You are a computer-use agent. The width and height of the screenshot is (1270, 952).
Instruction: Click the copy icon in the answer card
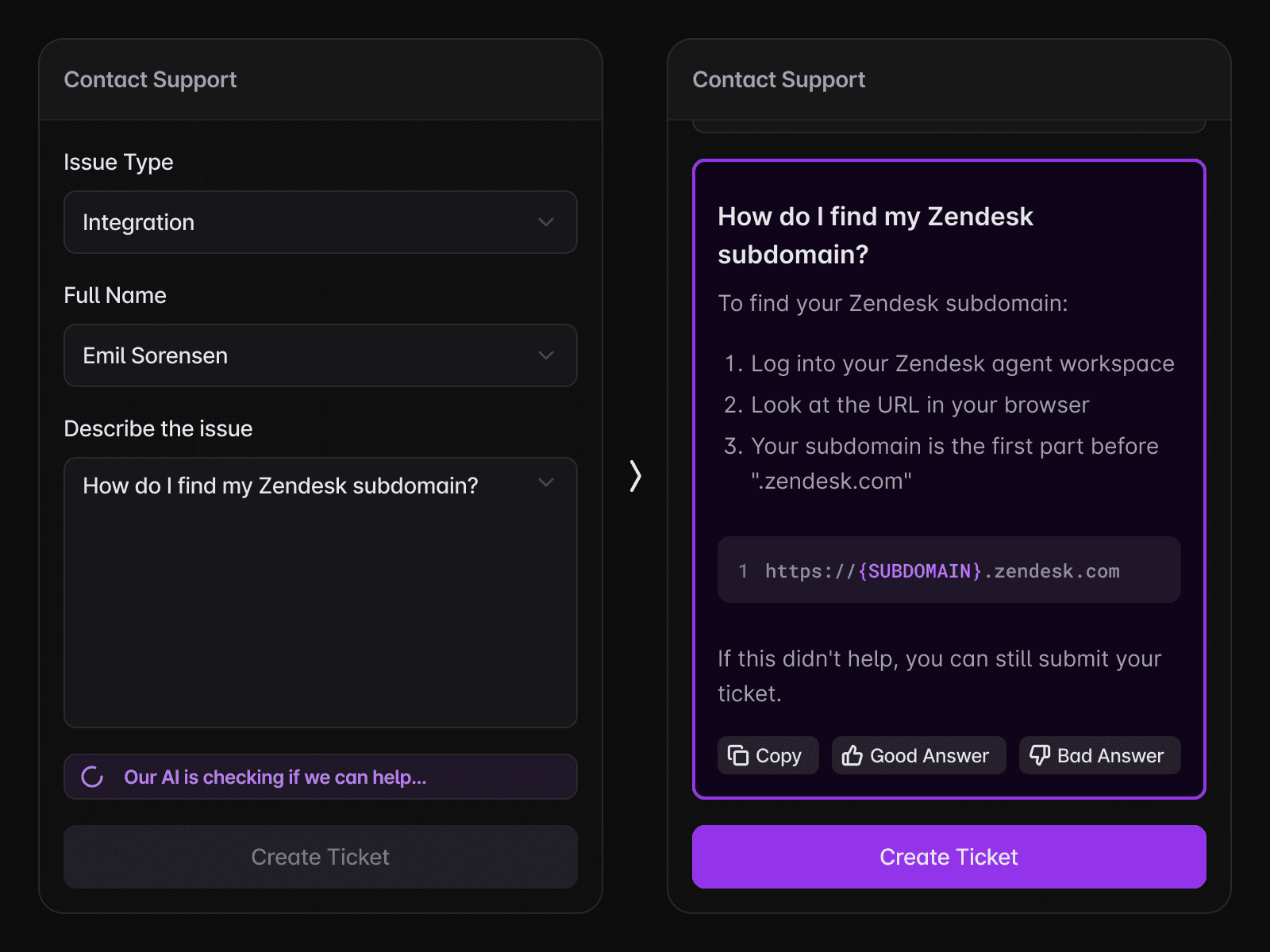click(x=738, y=755)
